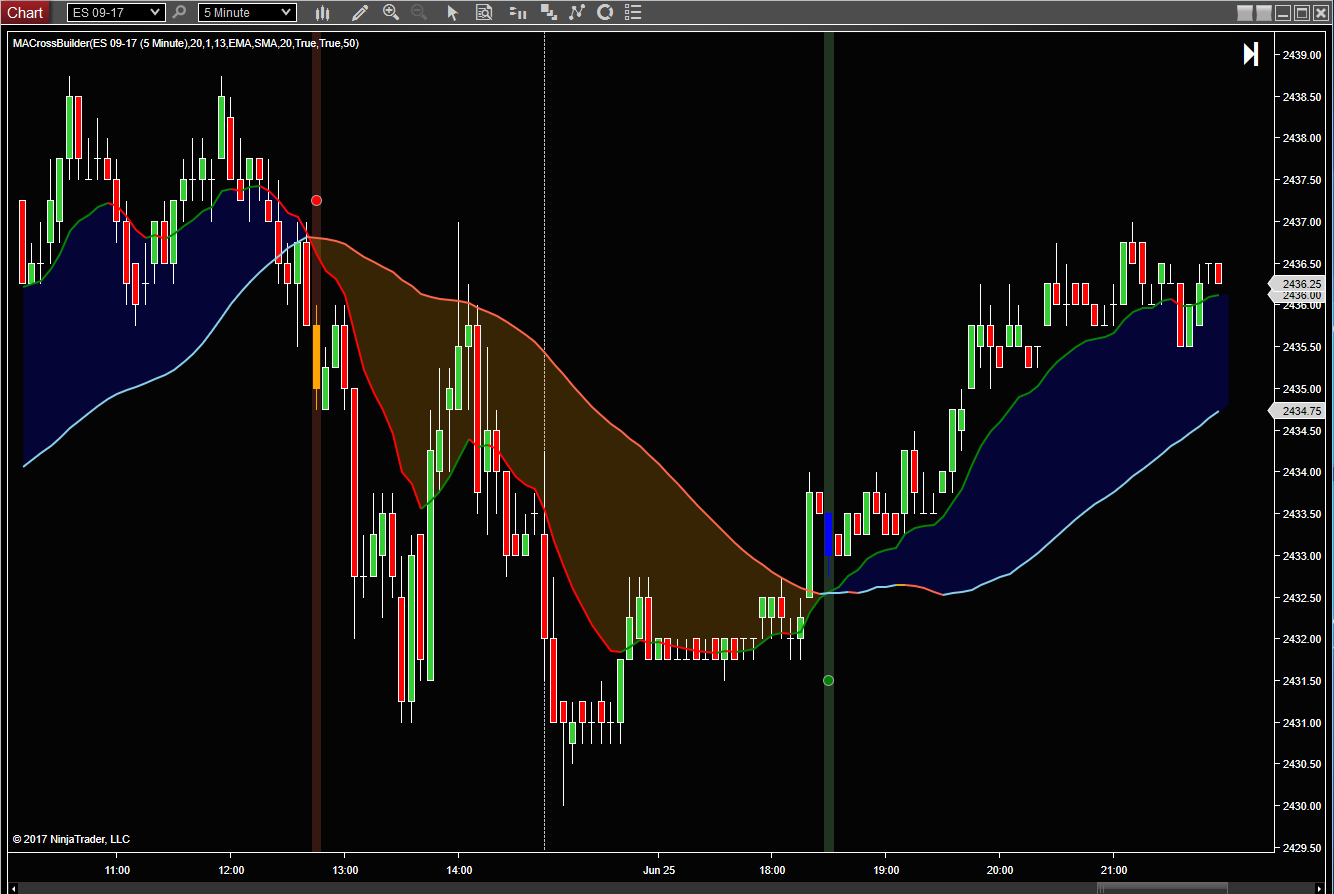Click the 13:00 time axis label
Viewport: 1334px width, 894px height.
345,870
